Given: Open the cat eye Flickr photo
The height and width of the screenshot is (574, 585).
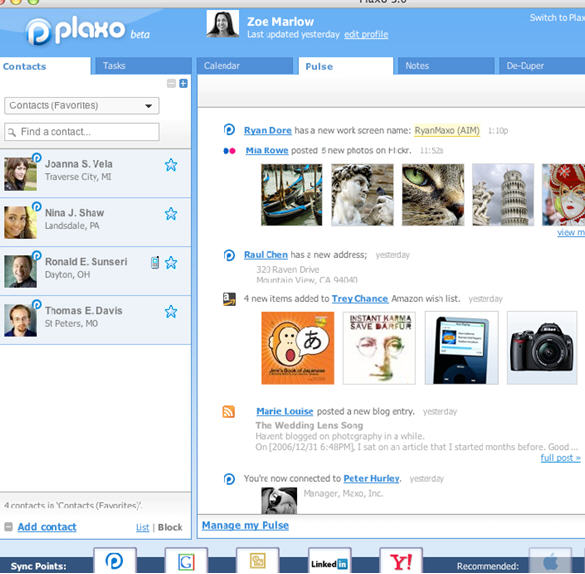Looking at the screenshot, I should (x=433, y=195).
